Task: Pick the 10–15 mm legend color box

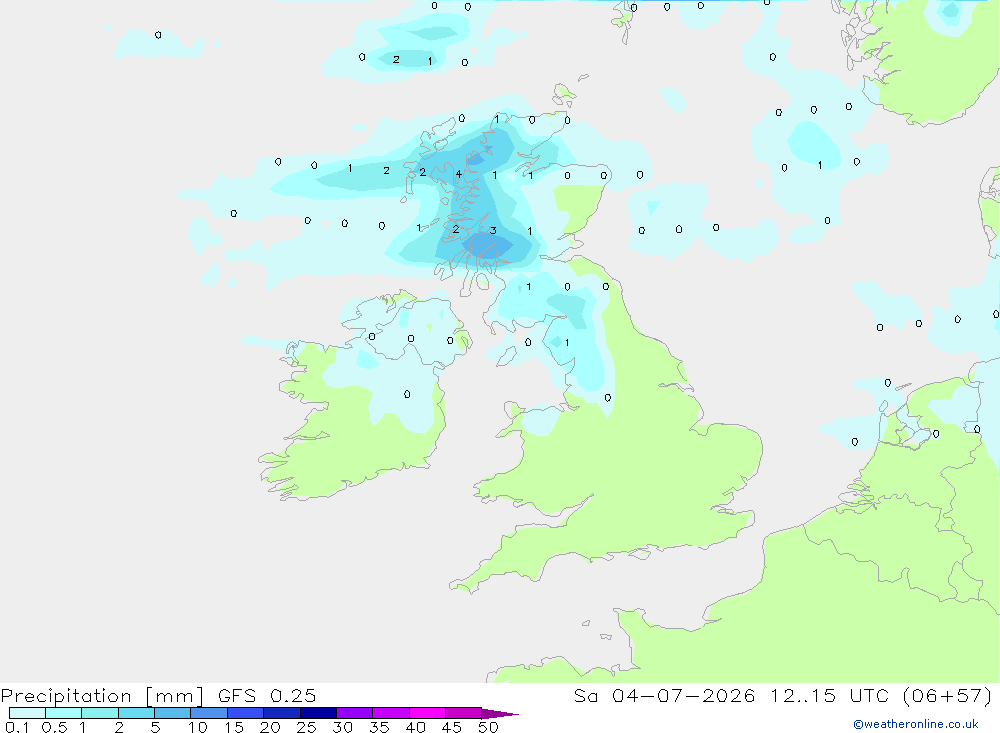Action: (209, 713)
